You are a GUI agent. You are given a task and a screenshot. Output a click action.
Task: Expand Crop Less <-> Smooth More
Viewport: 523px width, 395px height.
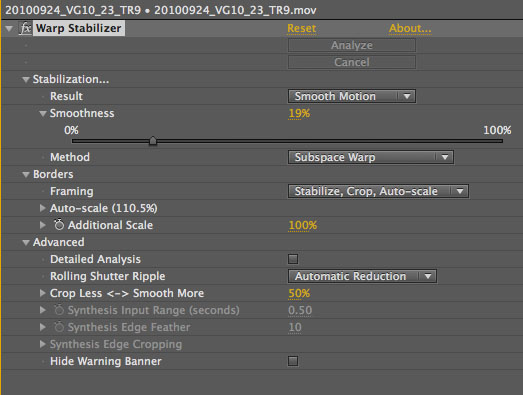click(42, 293)
